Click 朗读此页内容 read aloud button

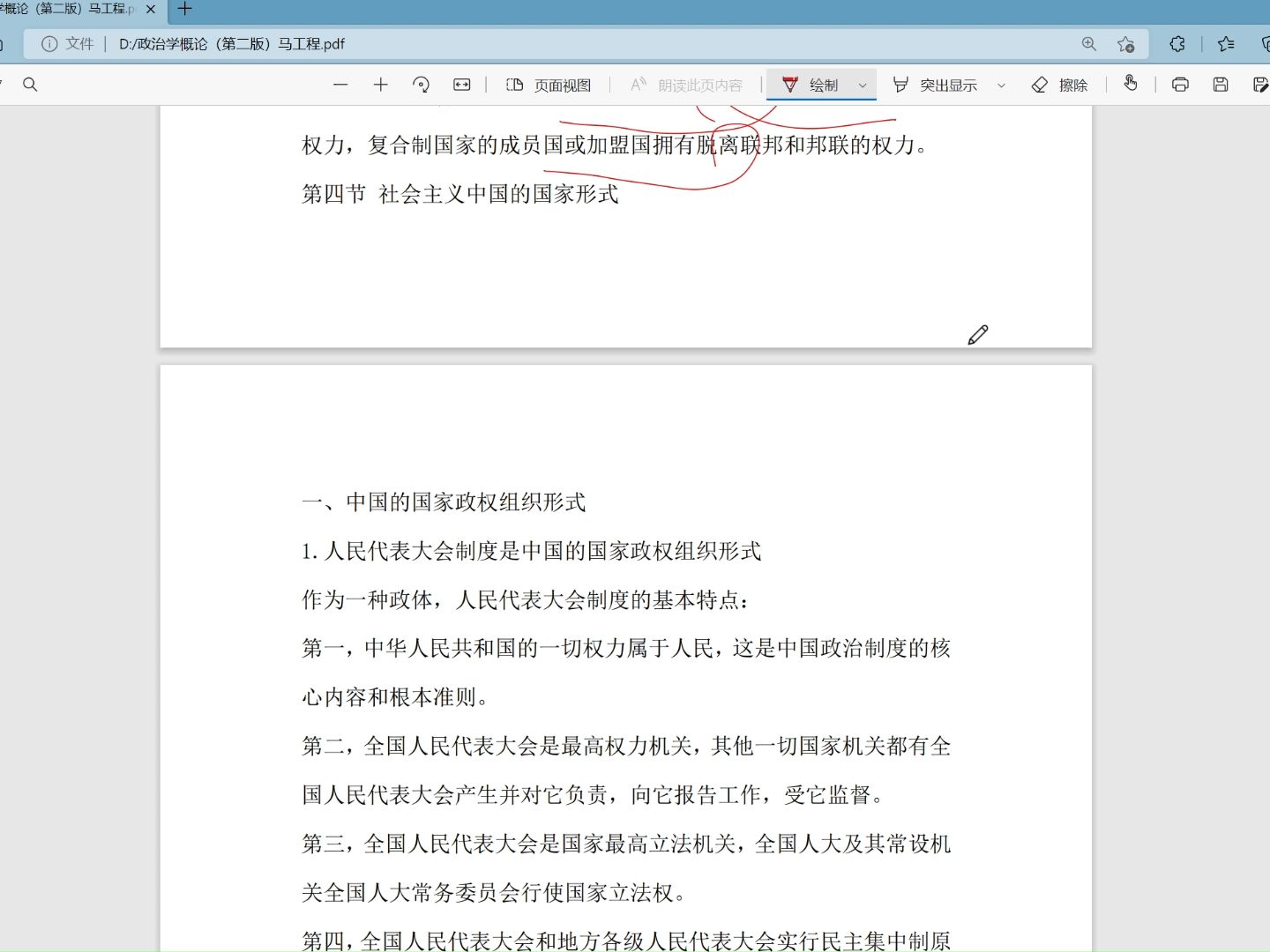click(687, 85)
